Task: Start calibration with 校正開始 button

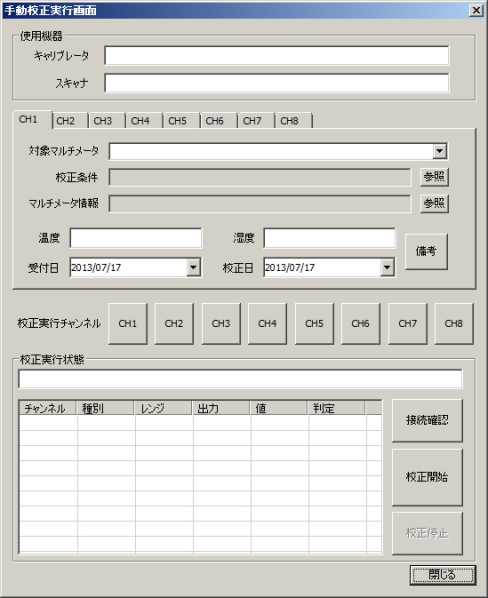Action: (x=427, y=477)
